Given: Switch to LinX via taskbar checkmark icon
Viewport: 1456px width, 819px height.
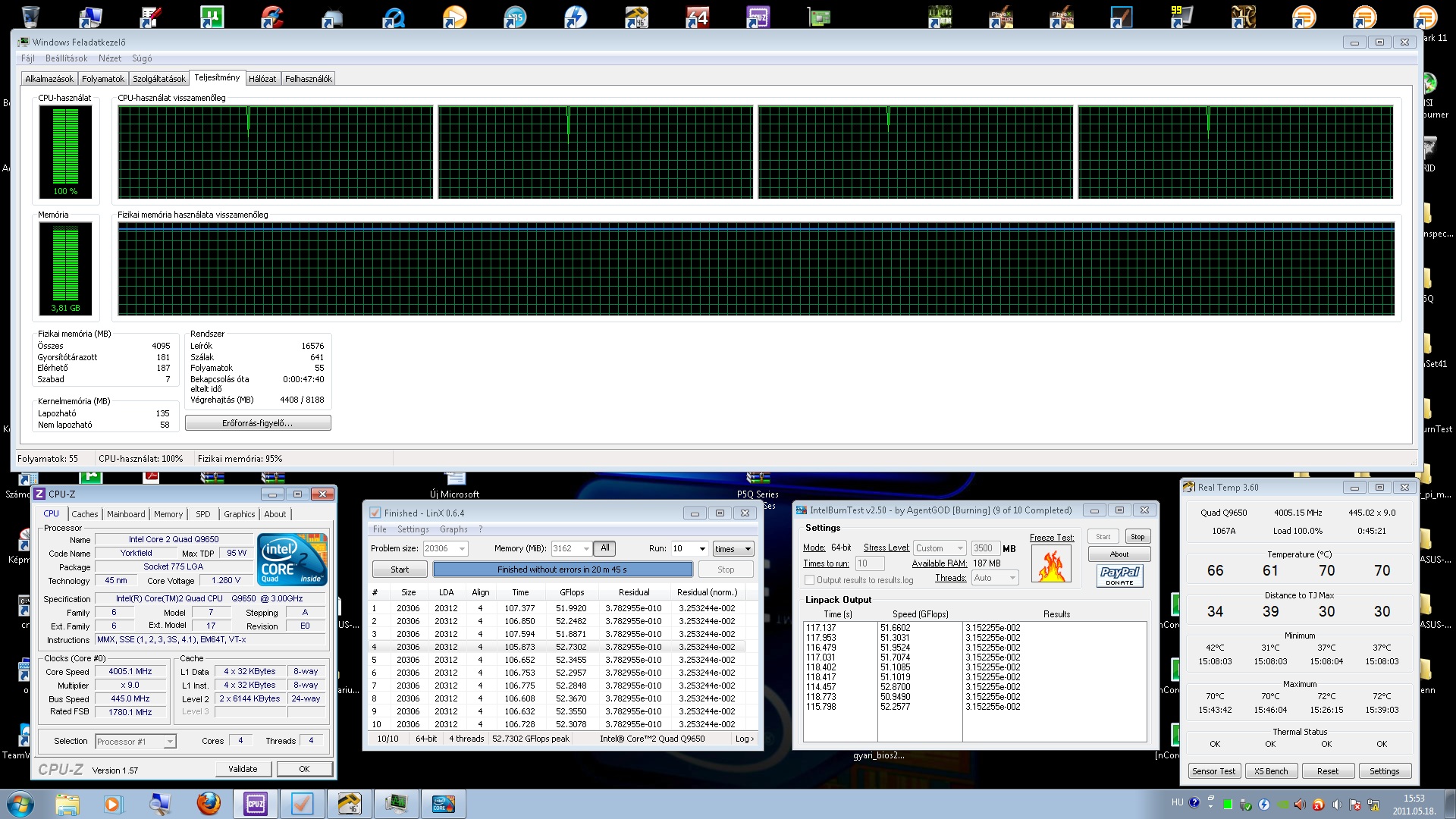Looking at the screenshot, I should pyautogui.click(x=303, y=804).
